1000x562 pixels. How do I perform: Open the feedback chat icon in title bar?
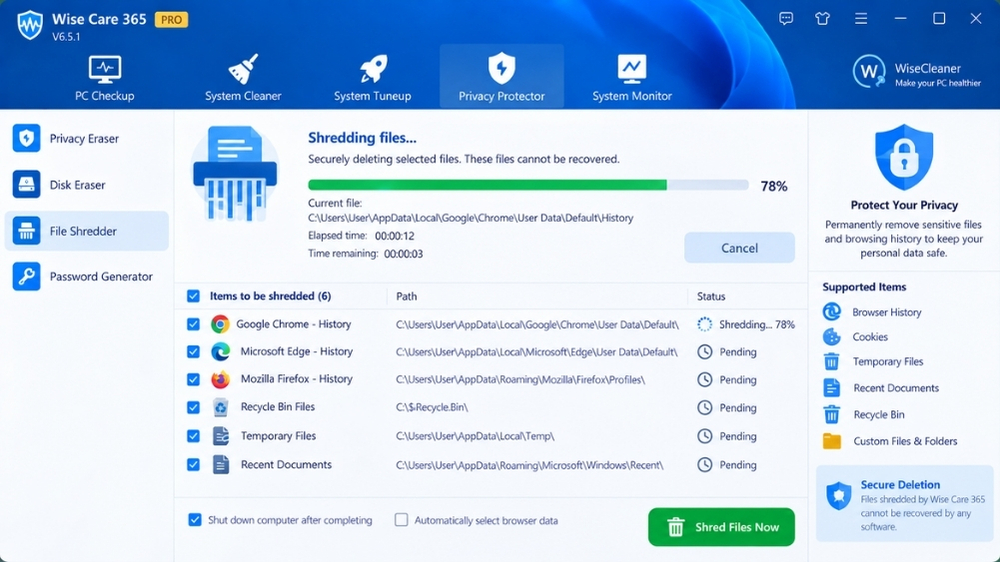[786, 18]
